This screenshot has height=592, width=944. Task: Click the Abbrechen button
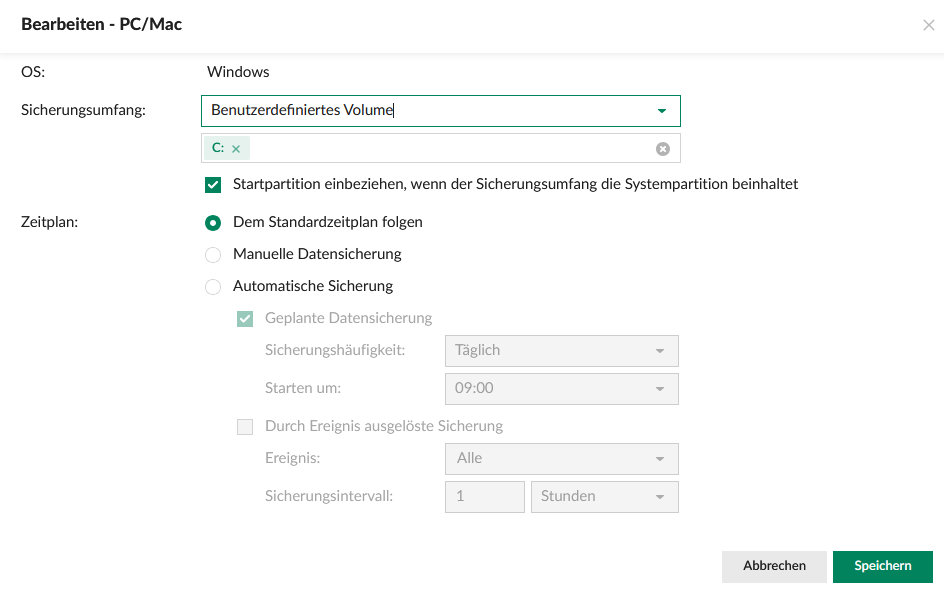(774, 566)
